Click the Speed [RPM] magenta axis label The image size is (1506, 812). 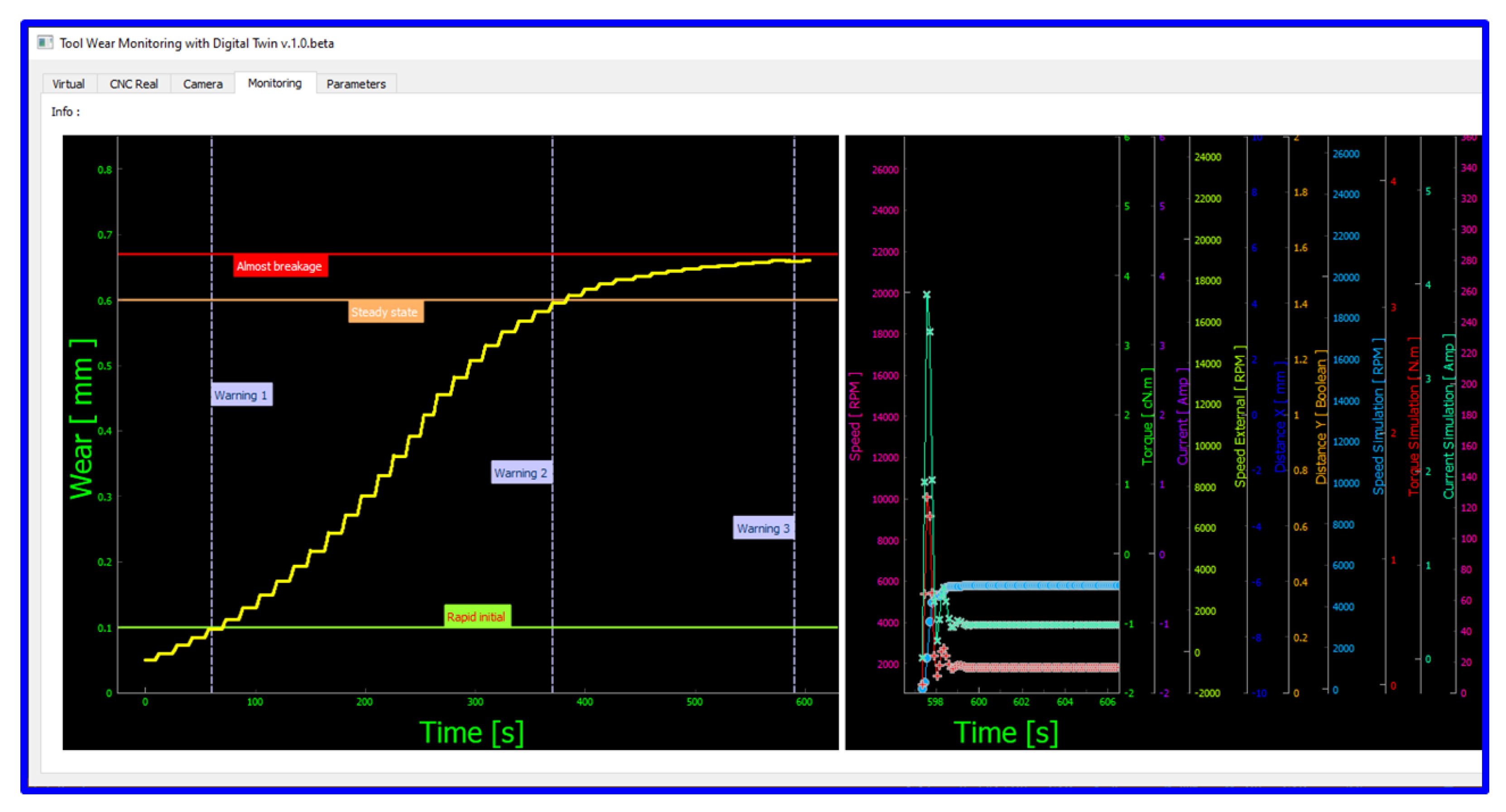pos(855,416)
